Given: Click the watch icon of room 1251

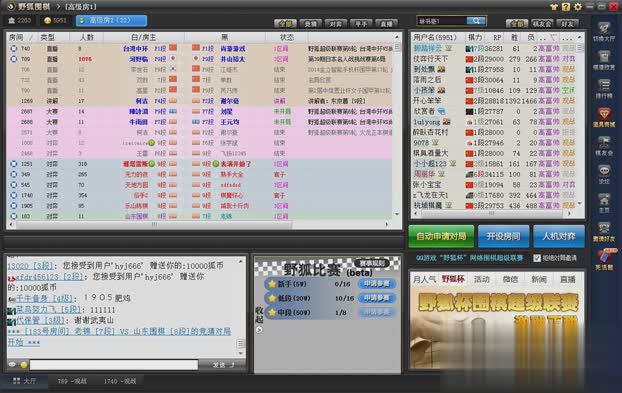Looking at the screenshot, I should click(x=14, y=164).
